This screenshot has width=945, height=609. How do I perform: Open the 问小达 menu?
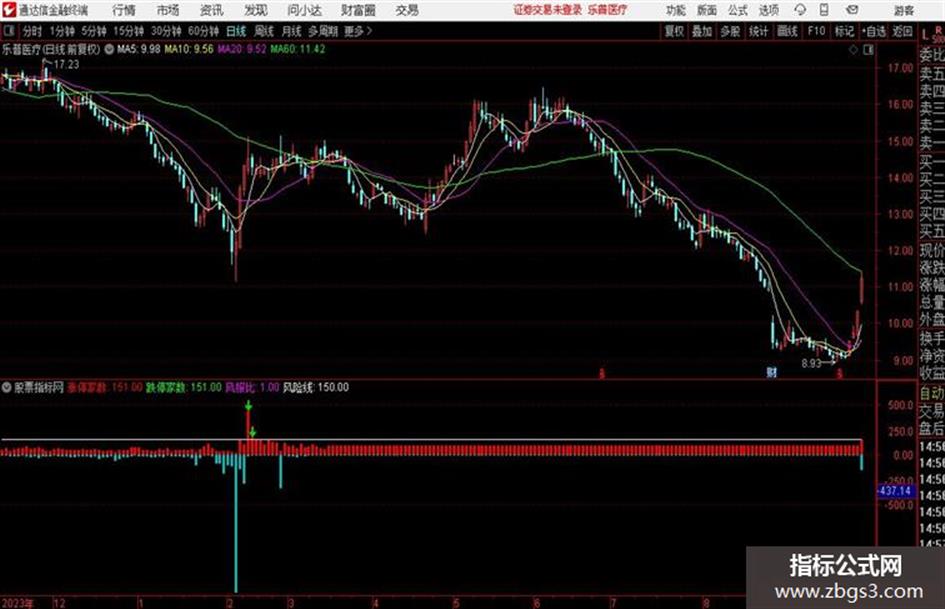pyautogui.click(x=304, y=10)
